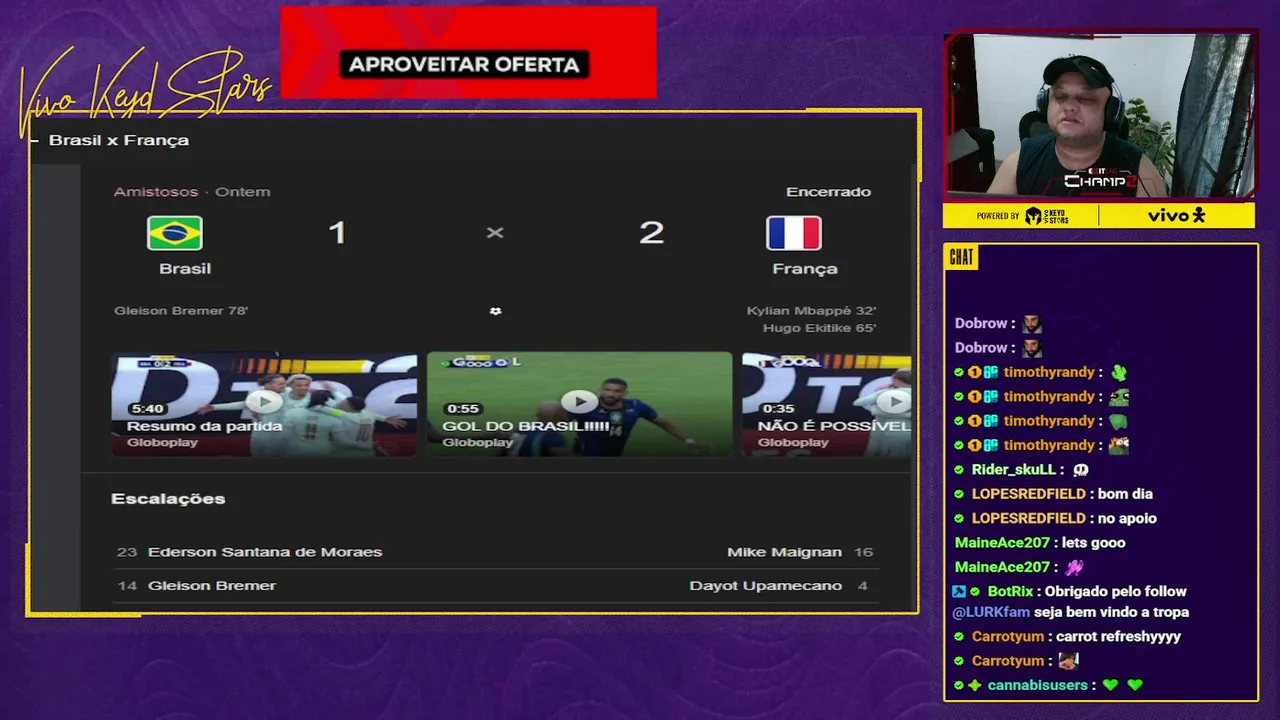Screen dimensions: 1280x720
Task: Click the CHAT panel header
Action: pos(961,257)
